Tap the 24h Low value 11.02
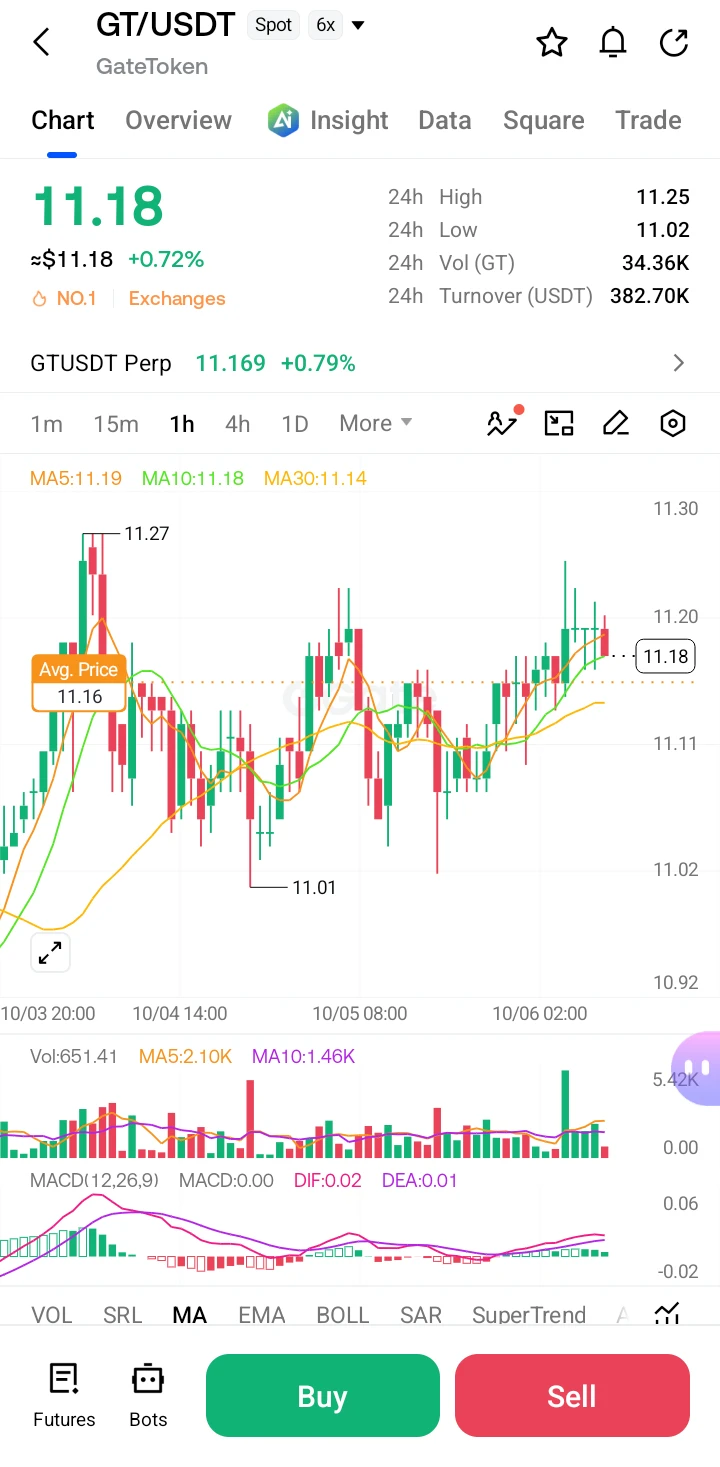The height and width of the screenshot is (1467, 720). click(663, 230)
